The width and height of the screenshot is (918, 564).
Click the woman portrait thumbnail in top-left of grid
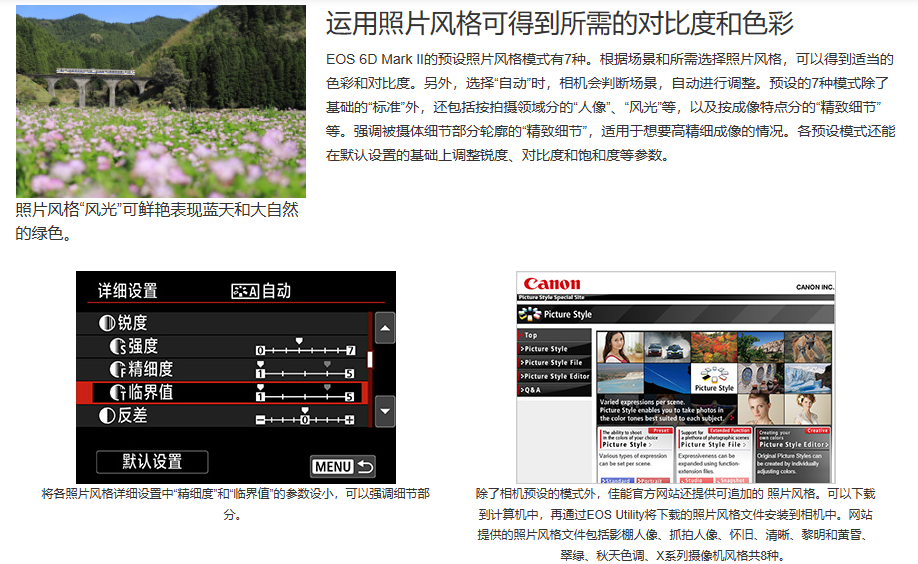620,347
